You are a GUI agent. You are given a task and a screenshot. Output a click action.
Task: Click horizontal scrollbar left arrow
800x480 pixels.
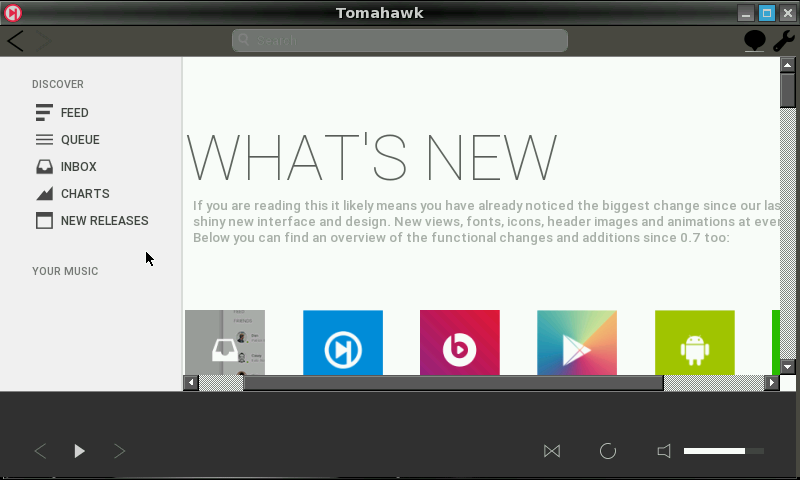click(191, 383)
